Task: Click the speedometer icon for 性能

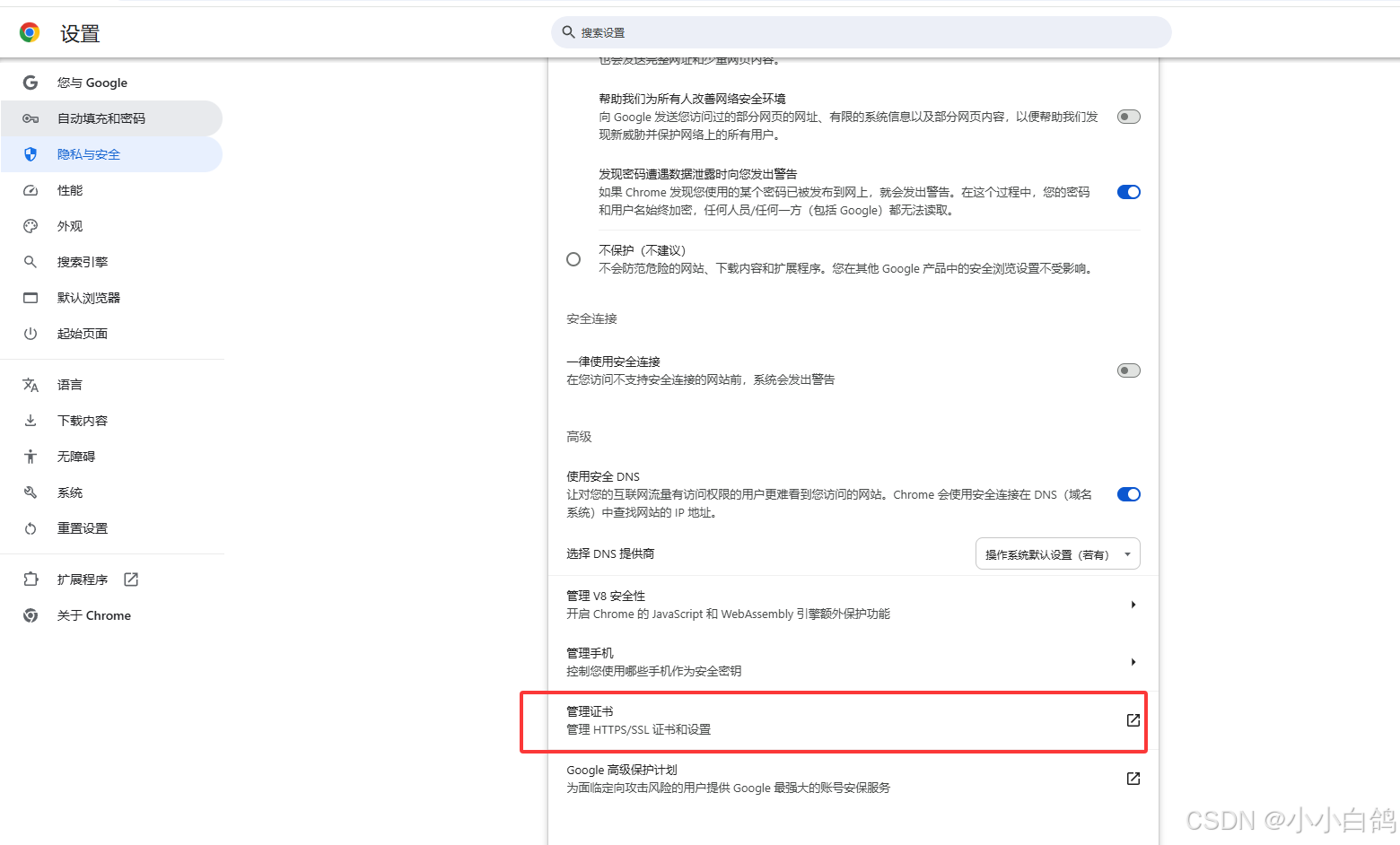Action: (31, 190)
